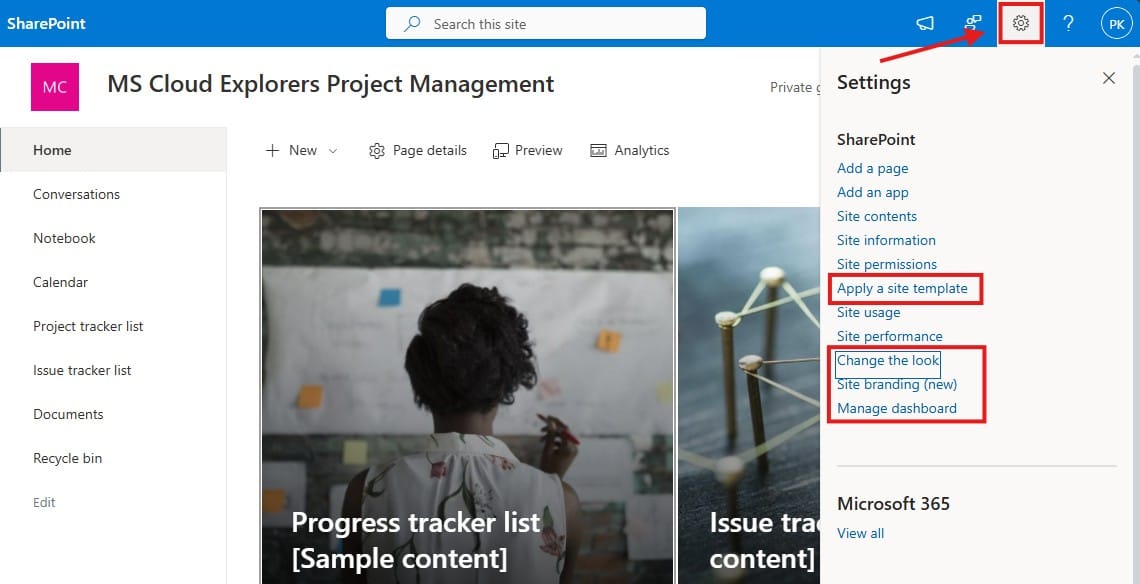Click Change the look link
The image size is (1140, 584).
[x=888, y=360]
